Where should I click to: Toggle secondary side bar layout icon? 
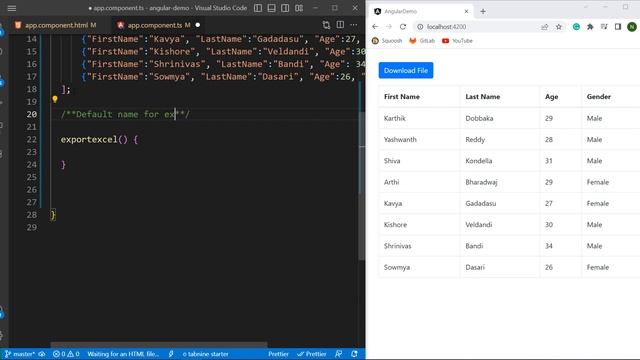pos(285,8)
